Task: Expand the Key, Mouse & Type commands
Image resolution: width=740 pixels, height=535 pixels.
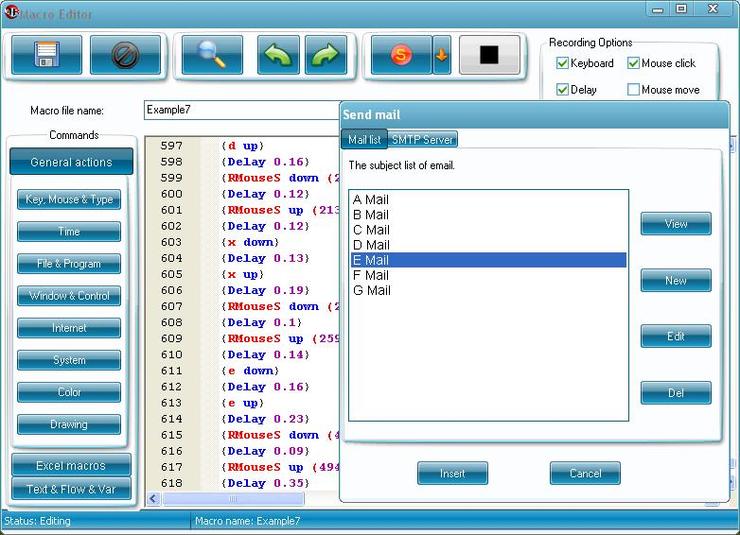Action: coord(69,200)
